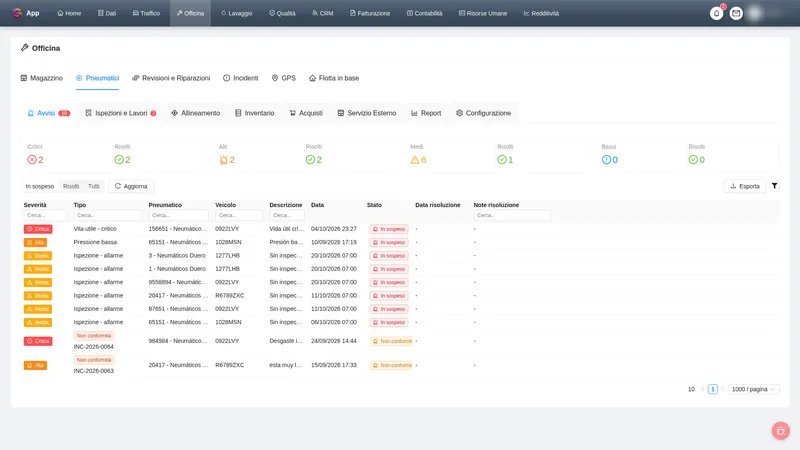The image size is (800, 450).
Task: Go to next page arrow
Action: click(x=722, y=389)
